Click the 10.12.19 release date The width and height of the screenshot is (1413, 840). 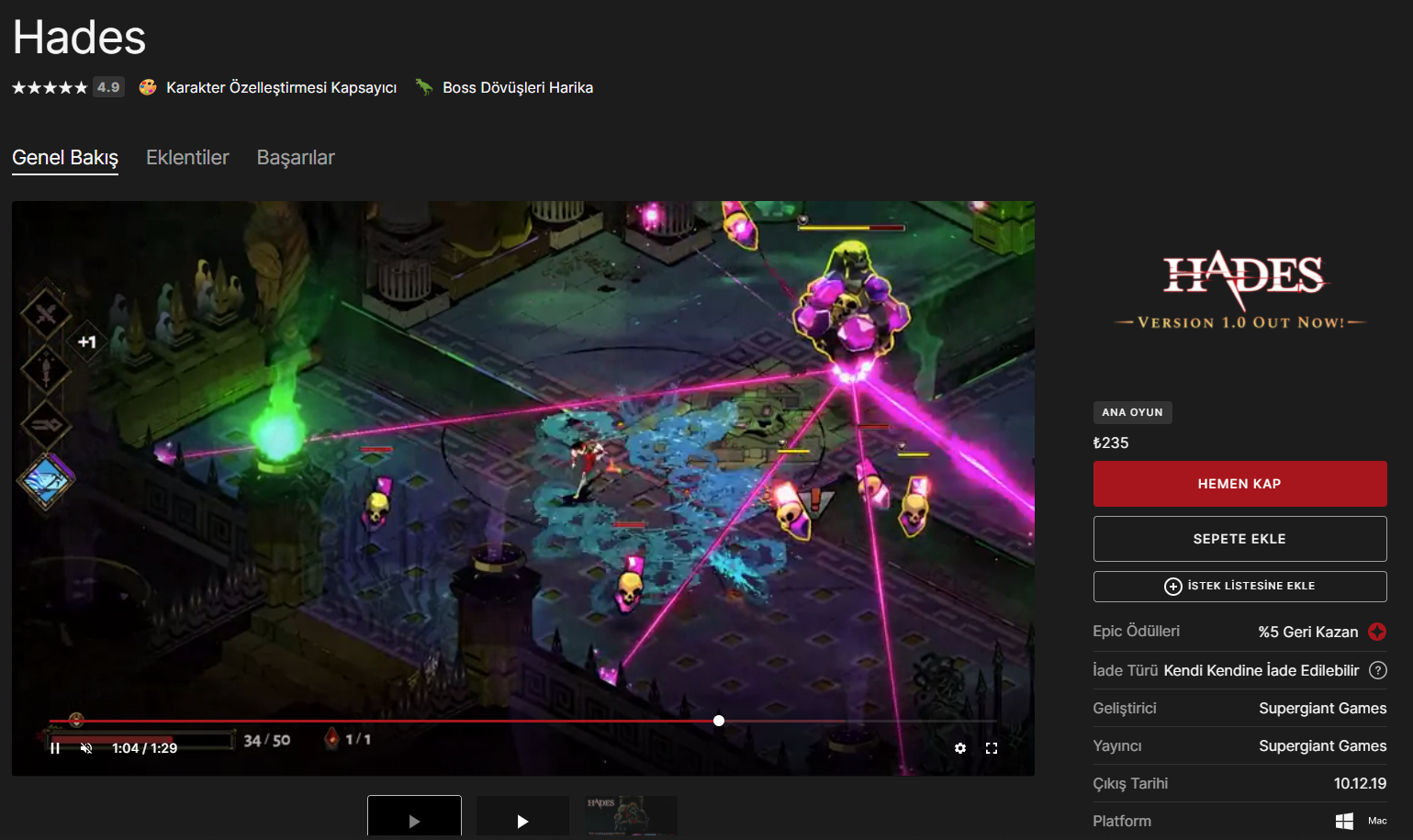tap(1360, 784)
